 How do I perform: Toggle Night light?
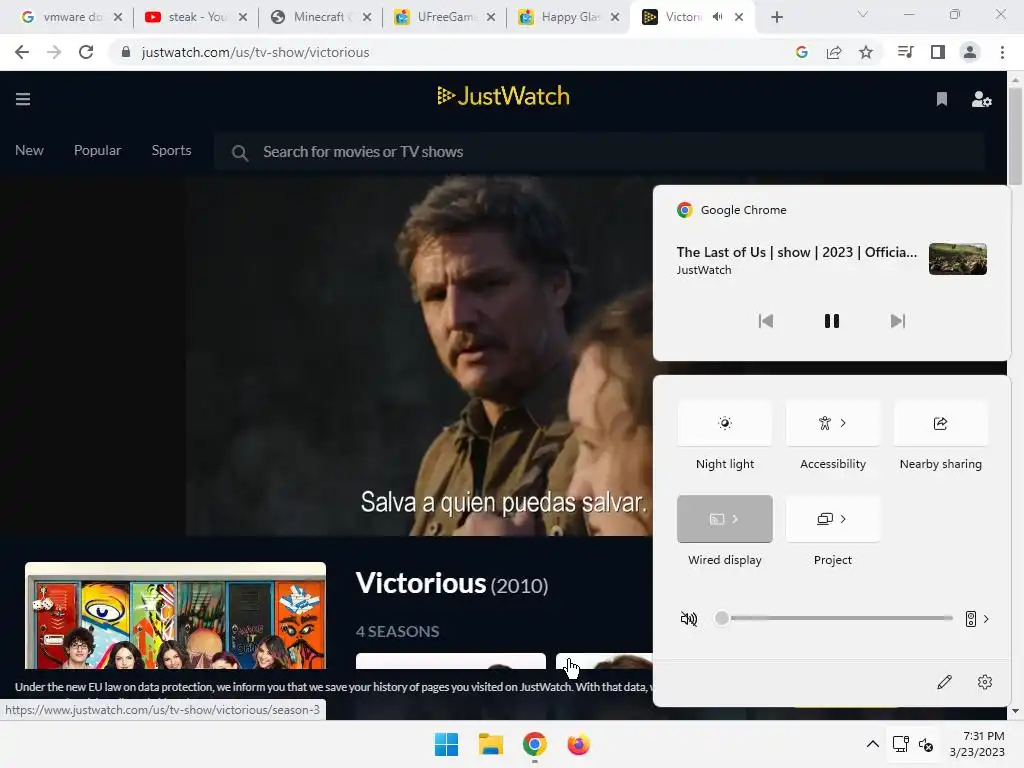click(x=725, y=423)
